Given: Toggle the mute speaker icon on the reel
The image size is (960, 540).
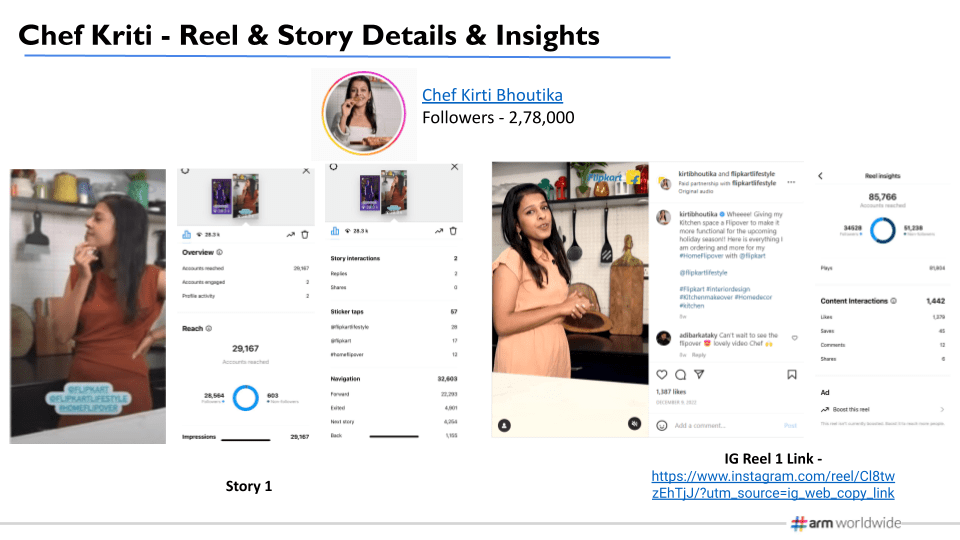Looking at the screenshot, I should pos(634,424).
